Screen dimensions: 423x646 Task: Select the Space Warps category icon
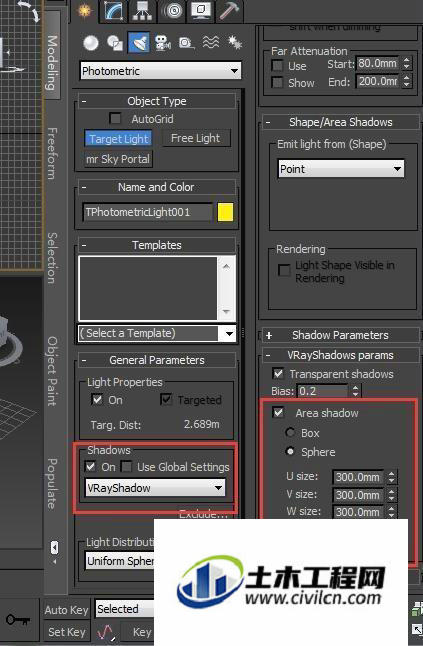211,43
